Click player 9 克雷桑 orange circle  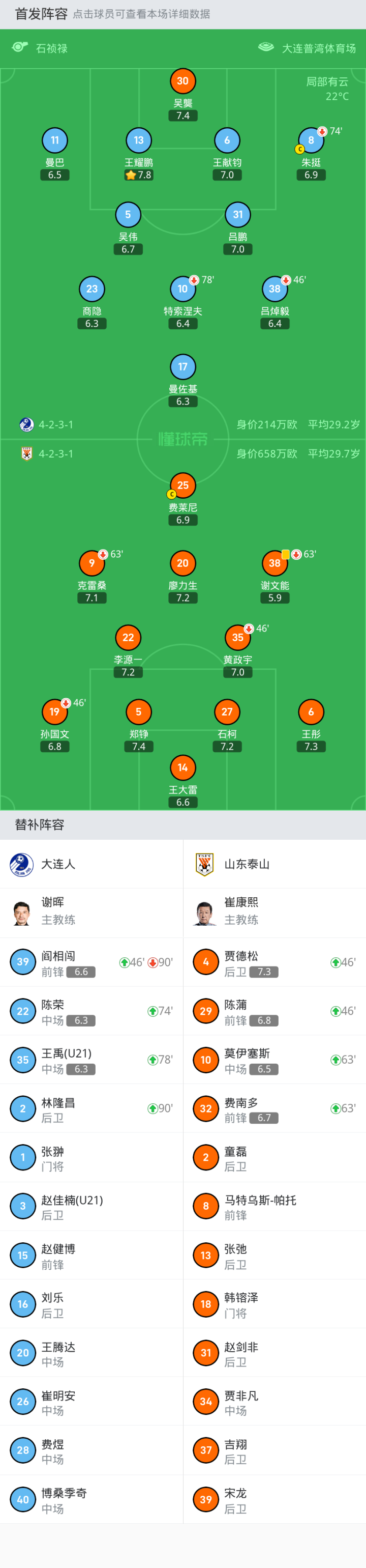point(92,564)
